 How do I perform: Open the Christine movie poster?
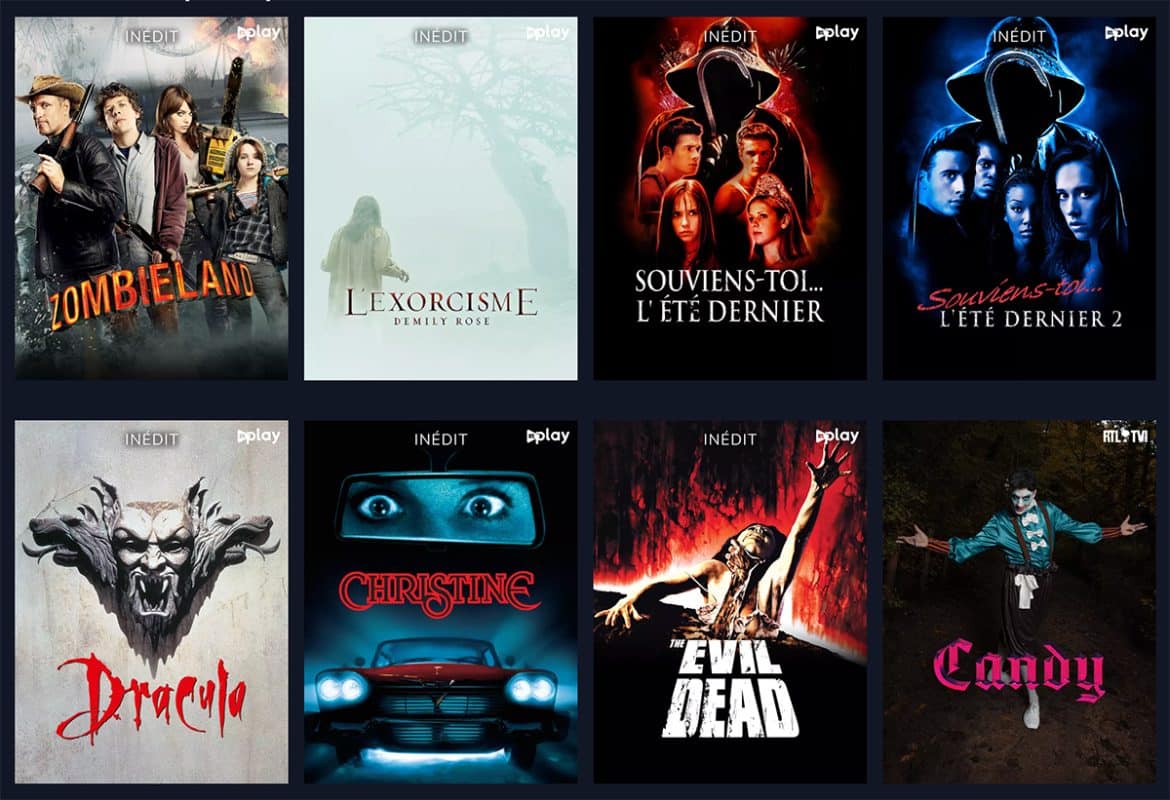point(441,601)
